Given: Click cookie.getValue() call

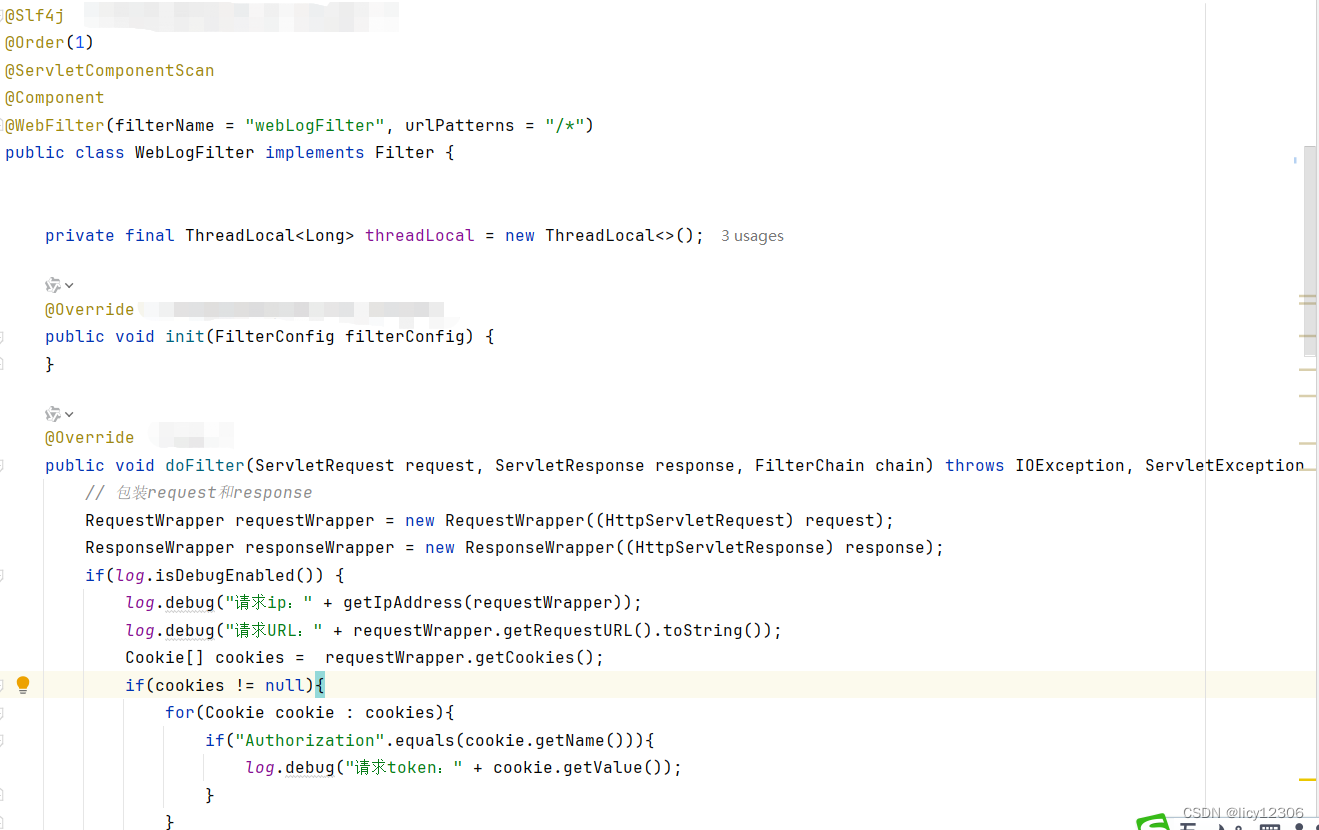Looking at the screenshot, I should point(582,768).
